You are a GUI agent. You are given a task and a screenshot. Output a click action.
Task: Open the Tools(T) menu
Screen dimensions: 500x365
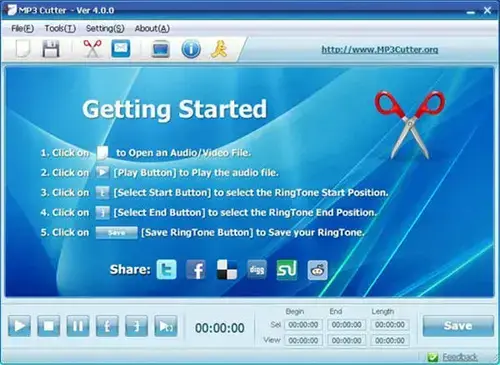(x=60, y=29)
